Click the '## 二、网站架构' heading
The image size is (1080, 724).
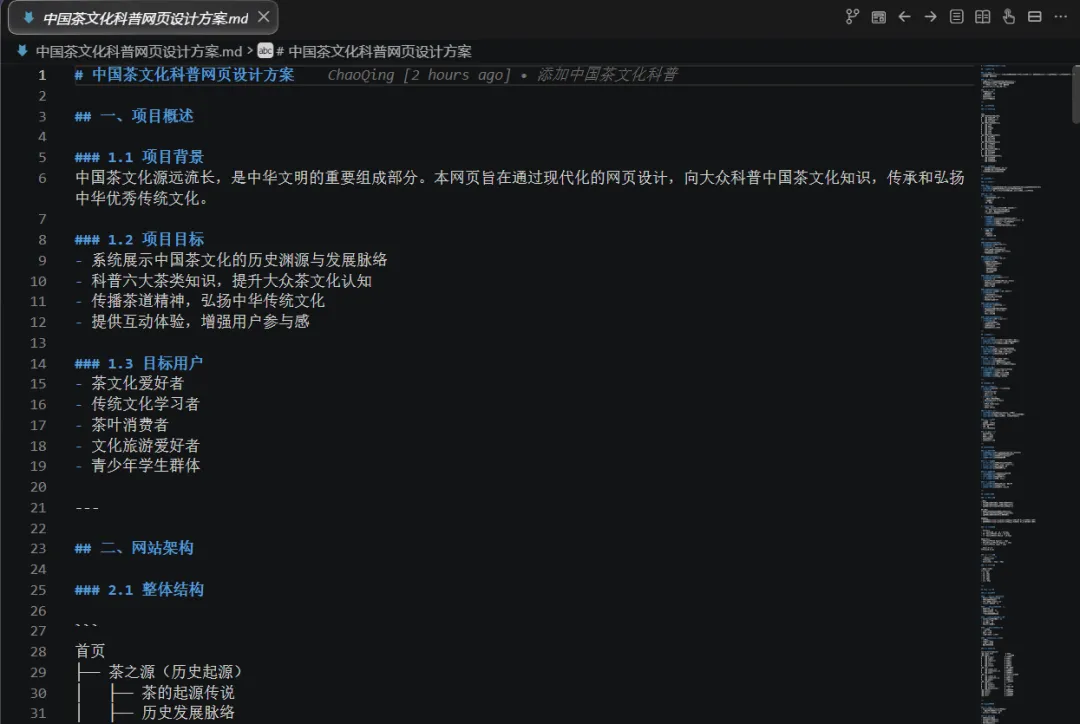(x=134, y=548)
